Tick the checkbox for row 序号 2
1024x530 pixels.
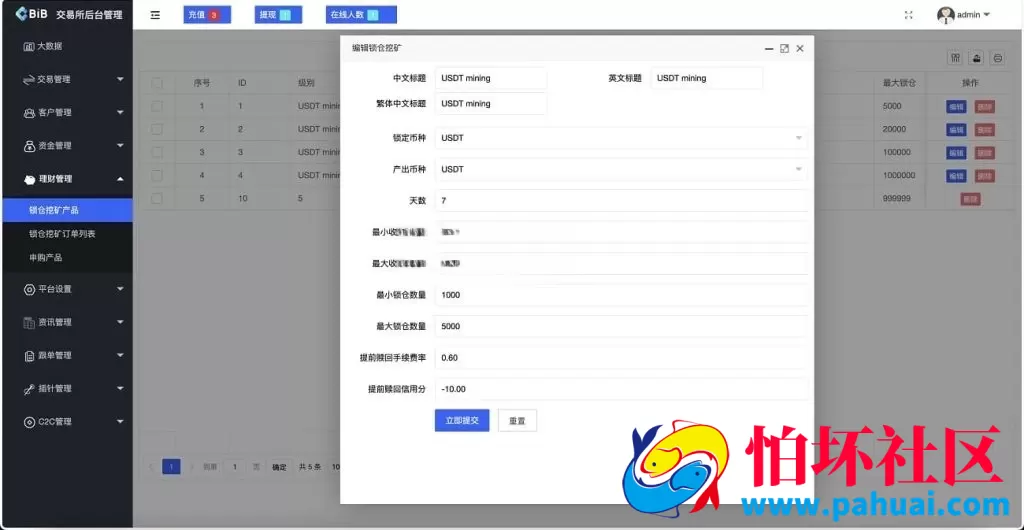157,129
